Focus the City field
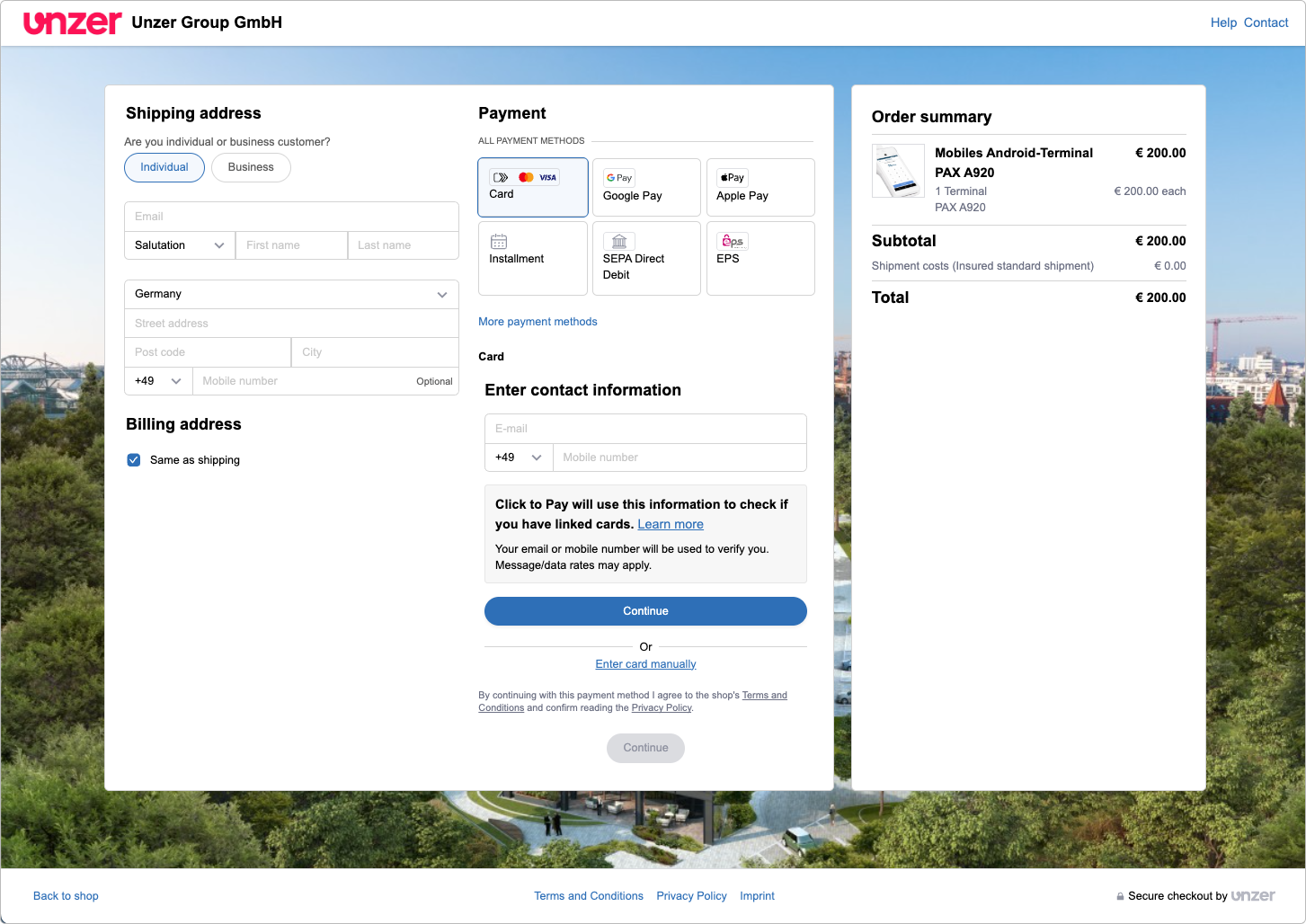This screenshot has height=924, width=1306. click(375, 352)
